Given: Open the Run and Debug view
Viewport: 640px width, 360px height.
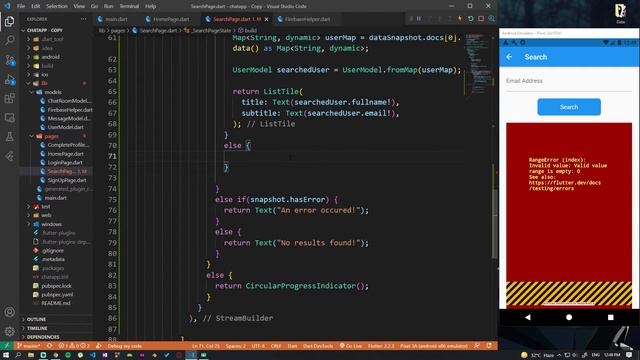Looking at the screenshot, I should [9, 80].
